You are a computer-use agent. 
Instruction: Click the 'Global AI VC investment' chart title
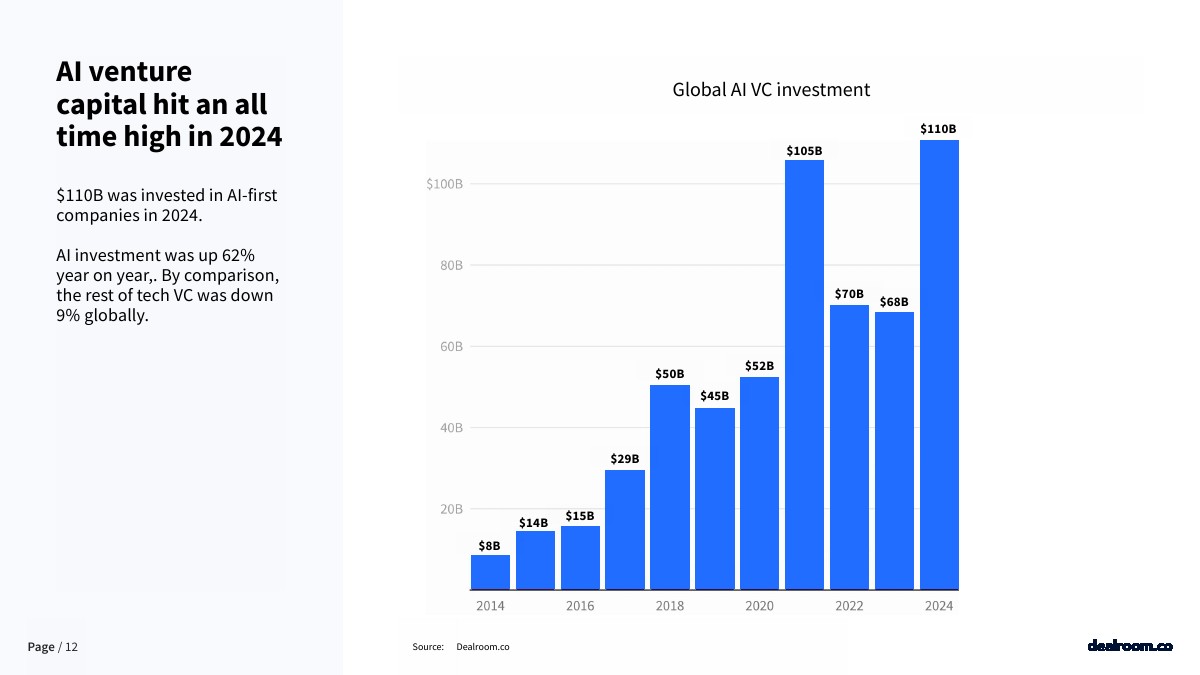tap(771, 90)
